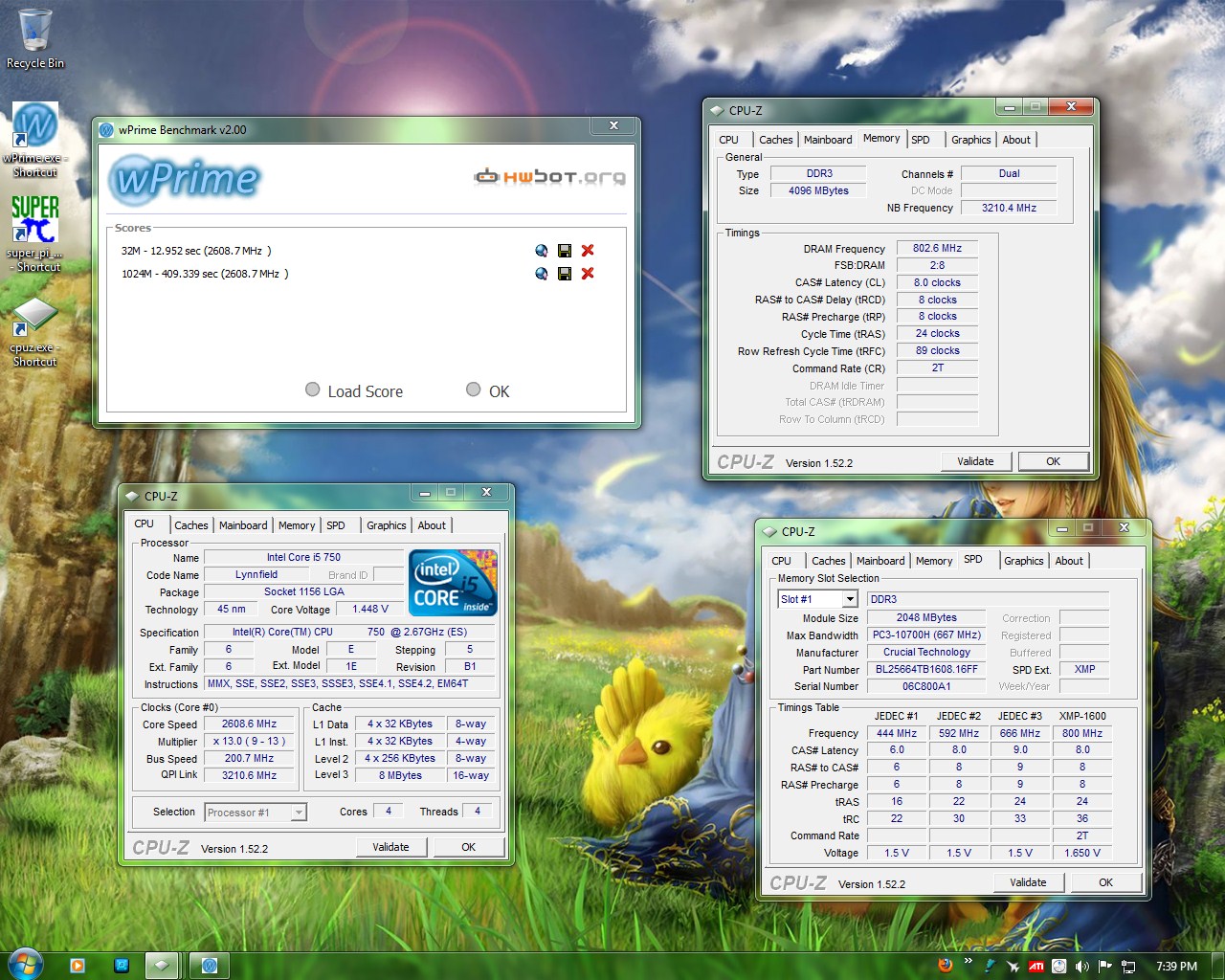Click the globe icon for 1024M score
Screen dimensions: 1225x980
[542, 274]
